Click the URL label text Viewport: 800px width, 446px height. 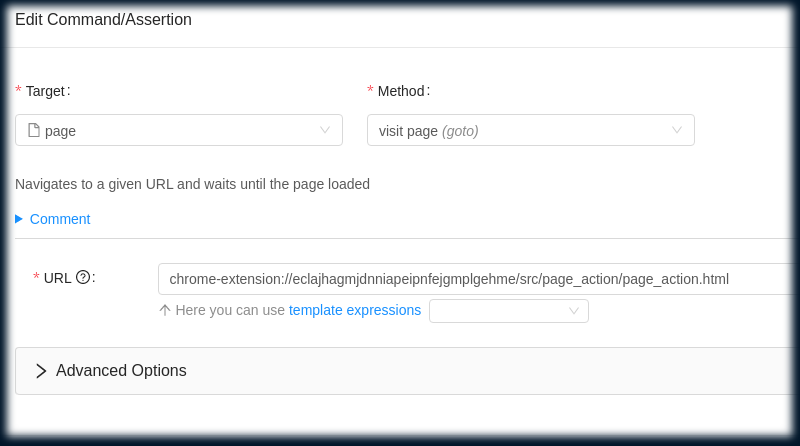(x=57, y=278)
